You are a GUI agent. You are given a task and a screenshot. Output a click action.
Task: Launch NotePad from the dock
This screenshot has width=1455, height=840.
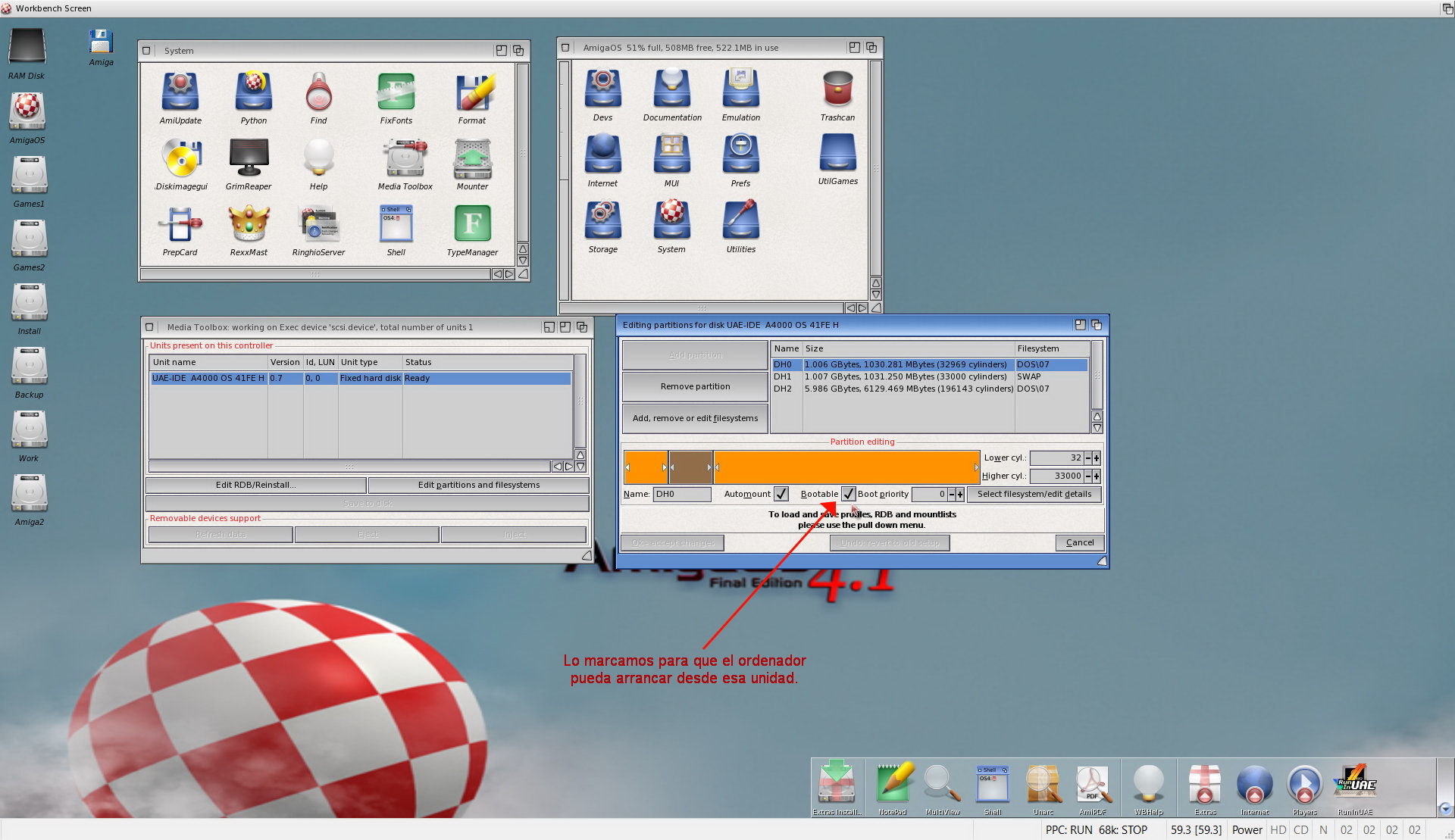click(893, 785)
